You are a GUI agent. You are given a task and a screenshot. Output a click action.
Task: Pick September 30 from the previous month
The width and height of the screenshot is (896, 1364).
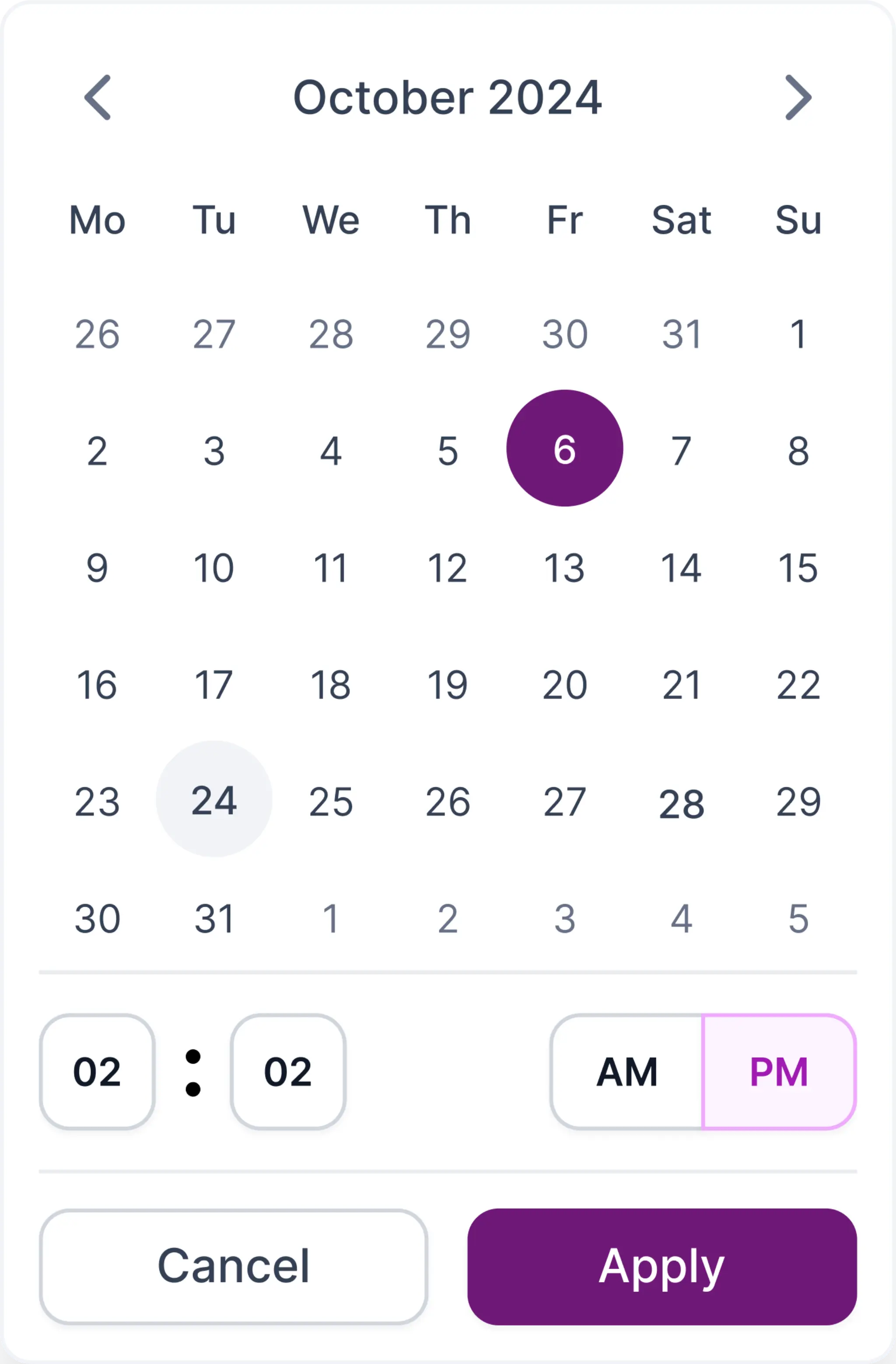[564, 333]
